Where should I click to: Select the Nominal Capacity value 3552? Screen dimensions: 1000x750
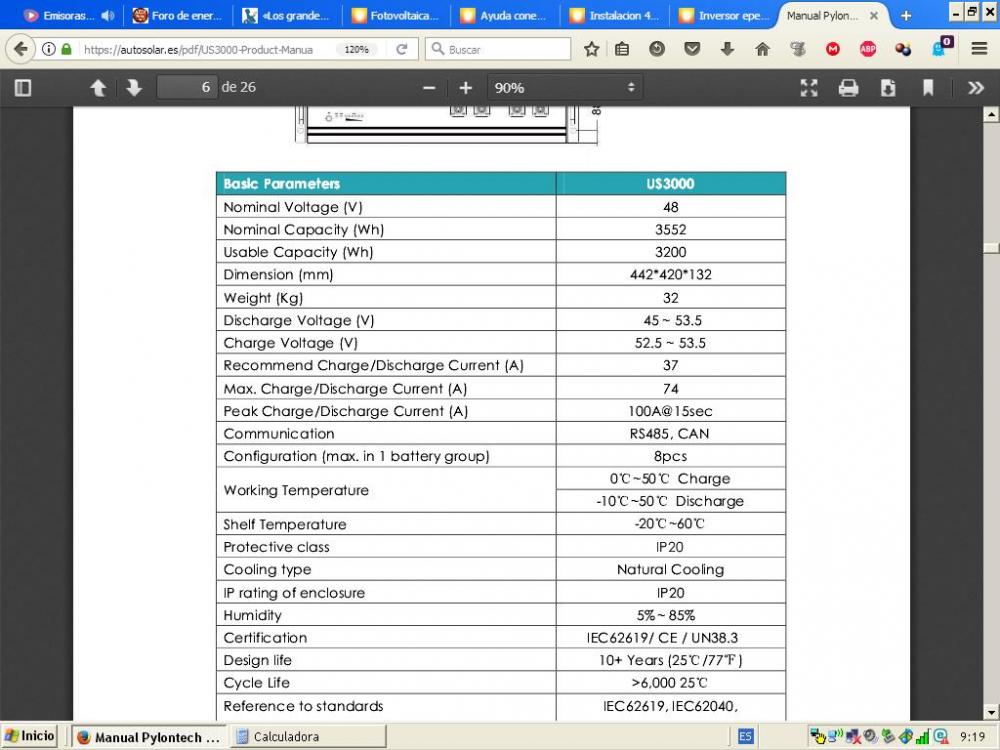point(670,230)
